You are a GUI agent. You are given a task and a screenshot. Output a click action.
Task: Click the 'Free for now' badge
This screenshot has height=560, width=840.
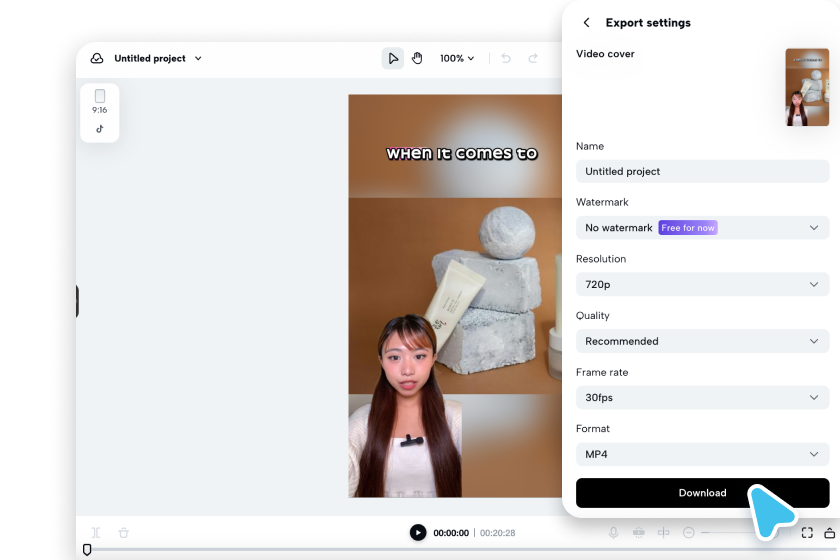tap(688, 228)
